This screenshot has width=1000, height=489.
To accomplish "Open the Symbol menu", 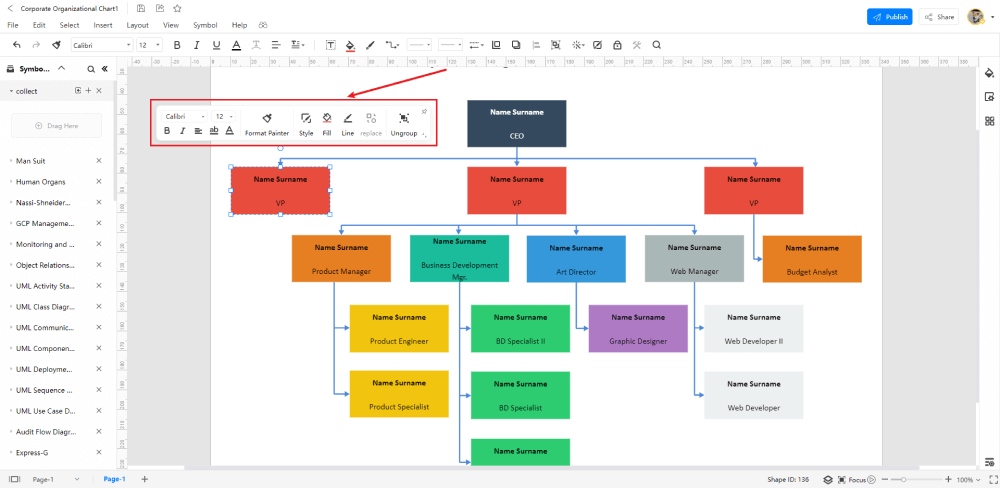I will (x=205, y=25).
